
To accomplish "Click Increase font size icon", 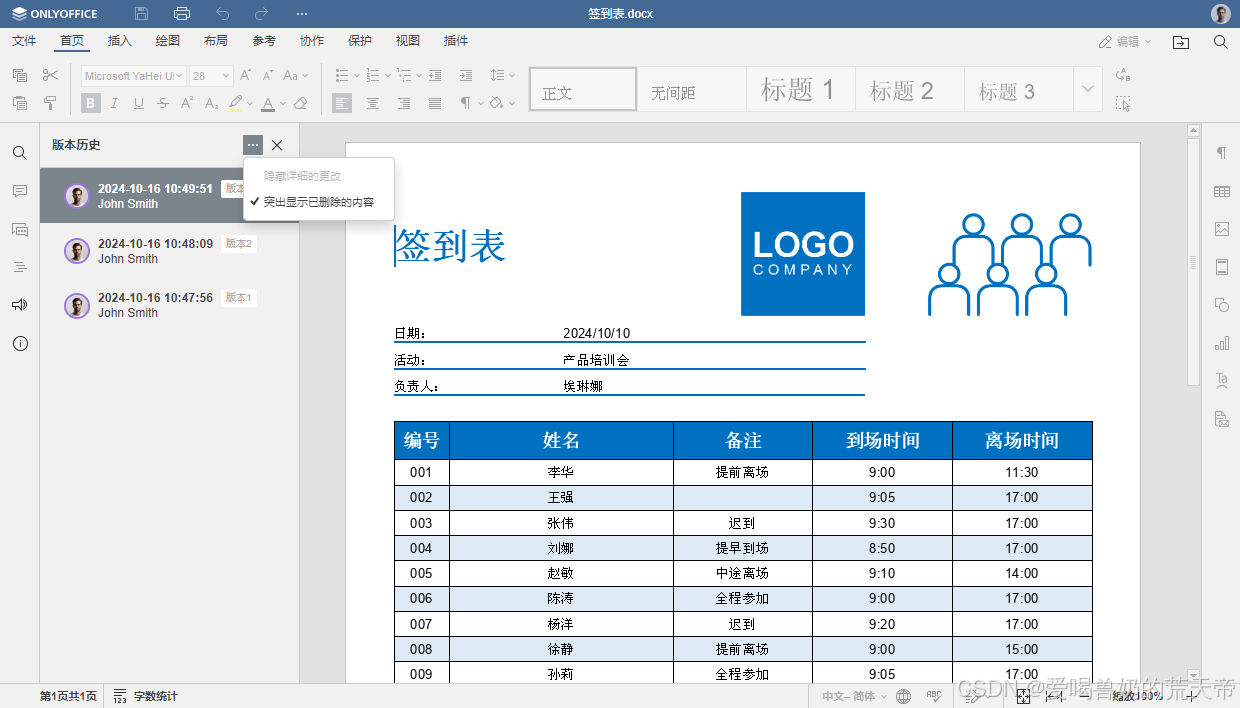I will (x=246, y=75).
